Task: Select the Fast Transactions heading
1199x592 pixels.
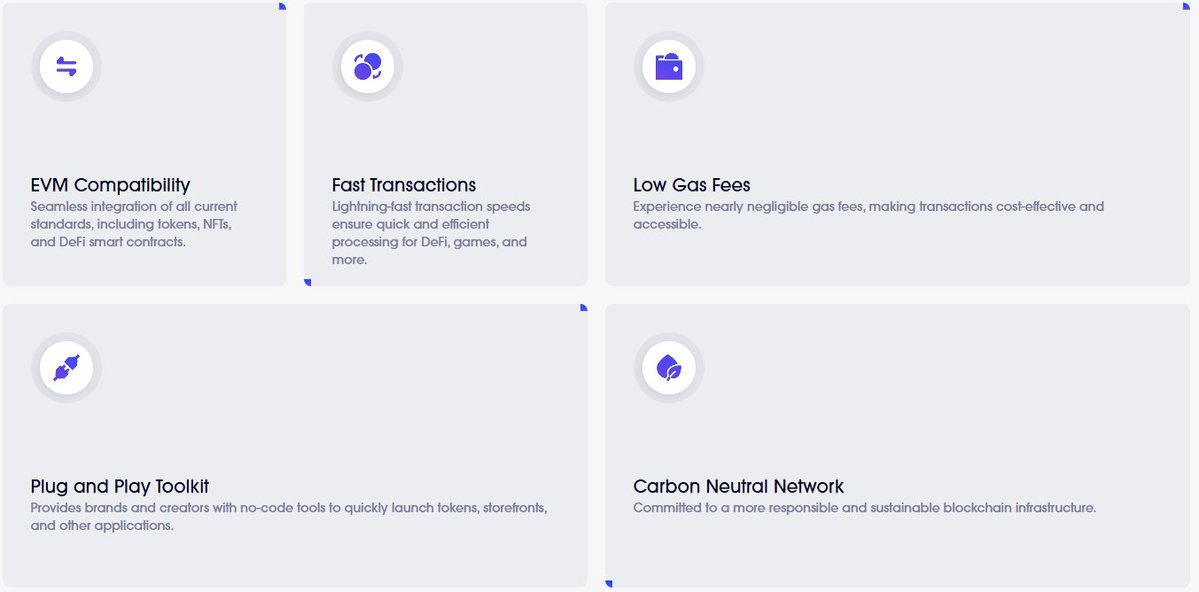Action: coord(404,185)
